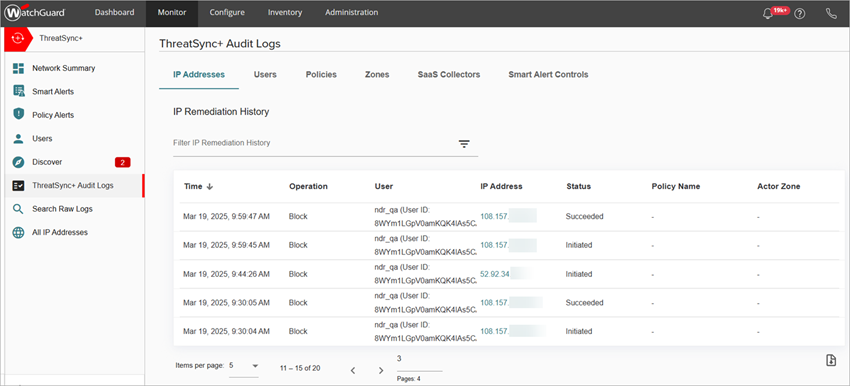Open the 52.92.34 IP address link

(x=495, y=274)
